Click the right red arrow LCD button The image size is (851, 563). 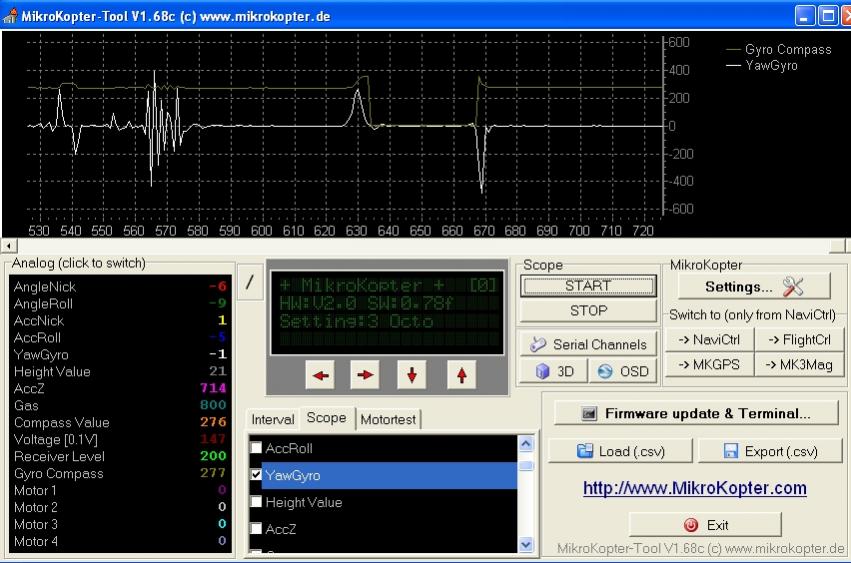pos(365,375)
